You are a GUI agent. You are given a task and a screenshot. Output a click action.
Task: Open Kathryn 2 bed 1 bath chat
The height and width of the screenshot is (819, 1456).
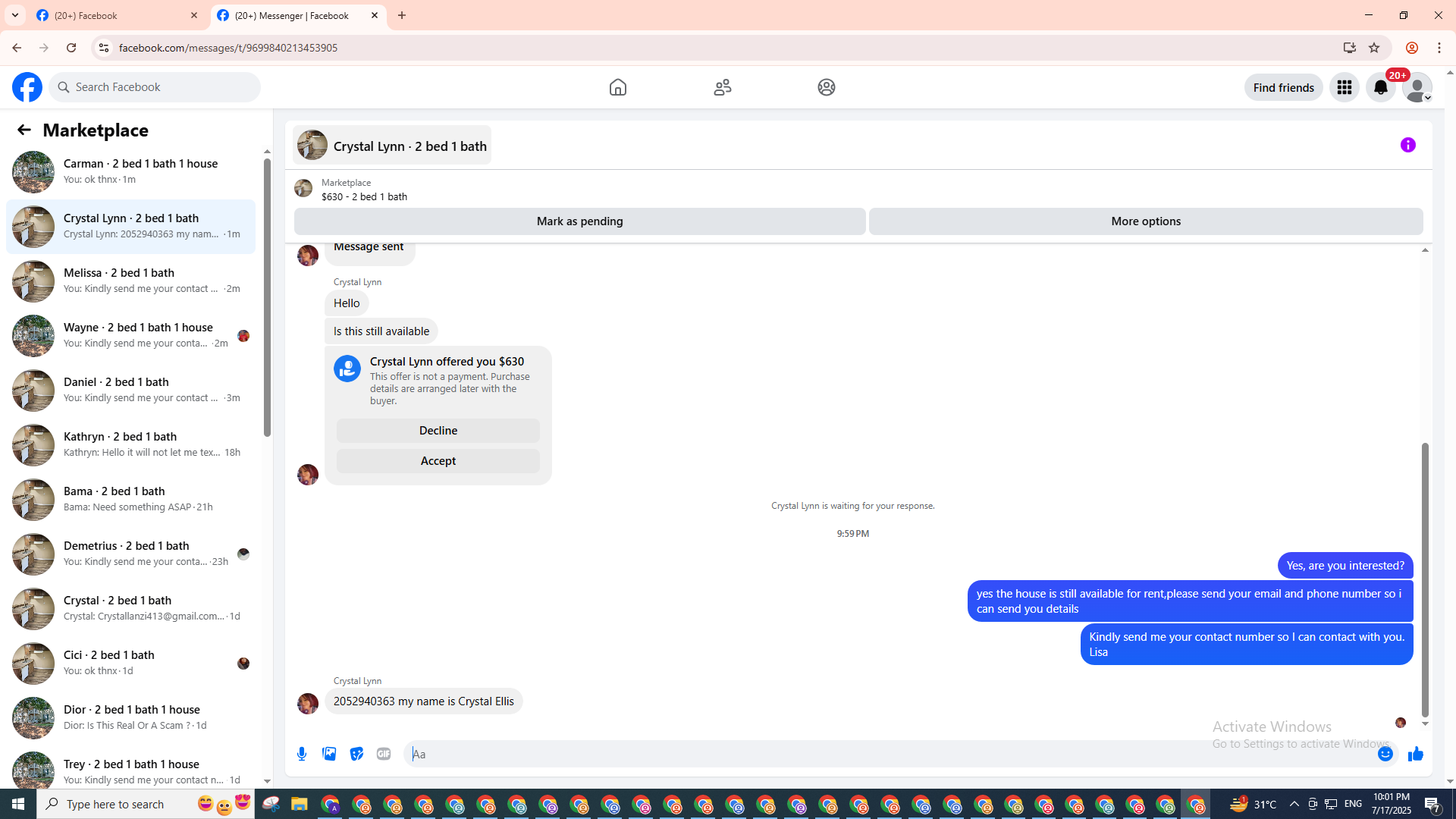pyautogui.click(x=130, y=444)
